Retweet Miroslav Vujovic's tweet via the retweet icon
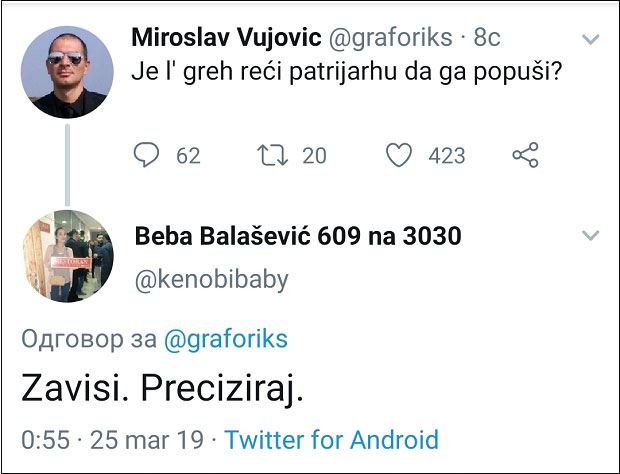The height and width of the screenshot is (474, 620). pos(270,155)
